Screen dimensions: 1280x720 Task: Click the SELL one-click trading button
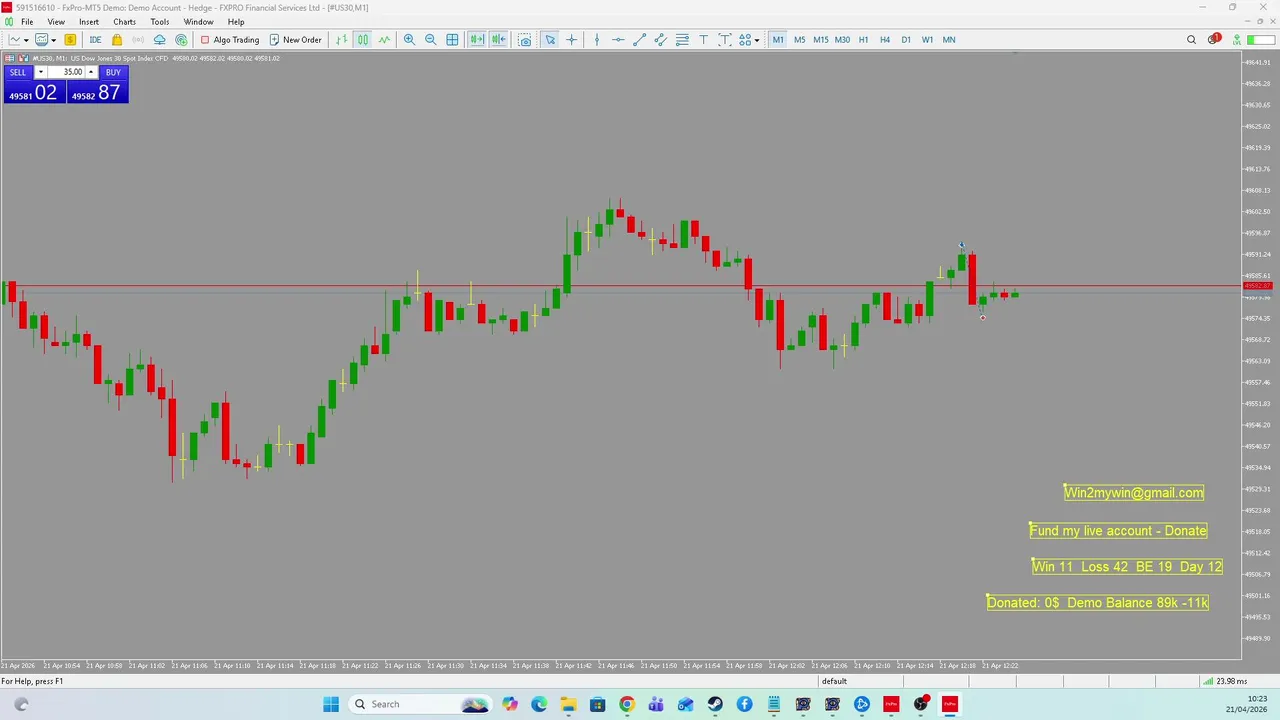[x=18, y=72]
